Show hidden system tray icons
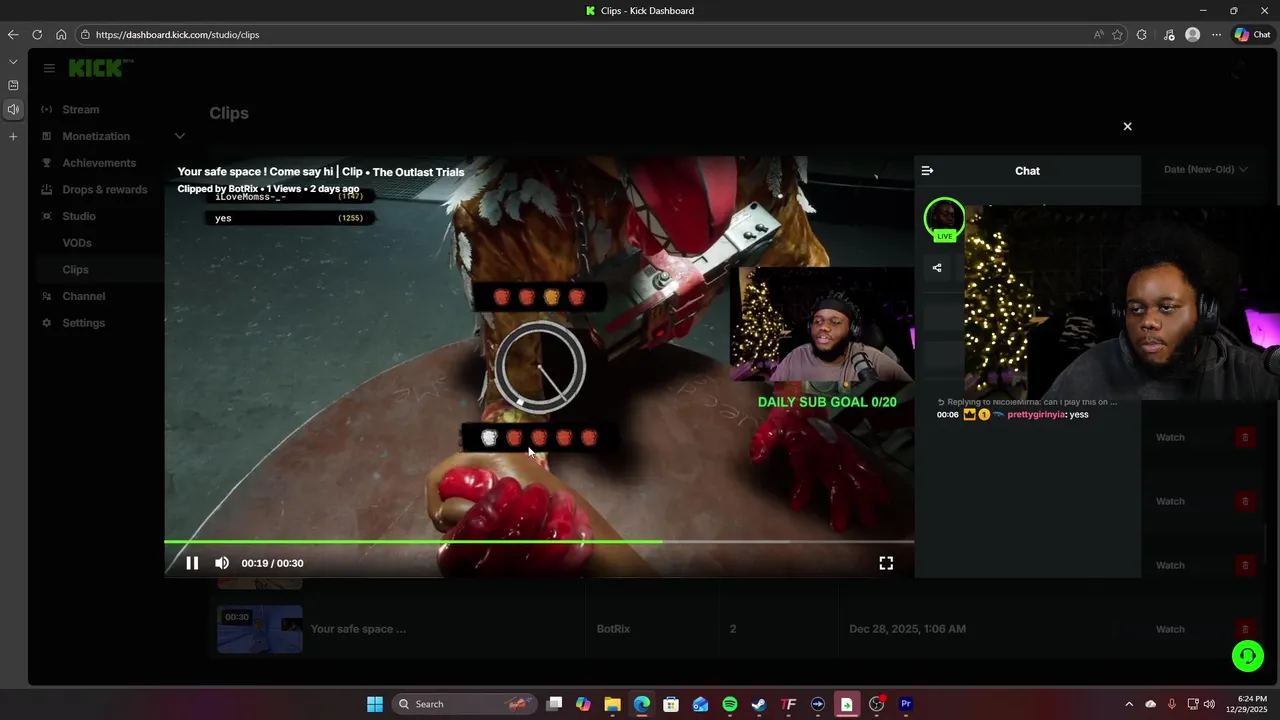The width and height of the screenshot is (1280, 720). click(1129, 704)
